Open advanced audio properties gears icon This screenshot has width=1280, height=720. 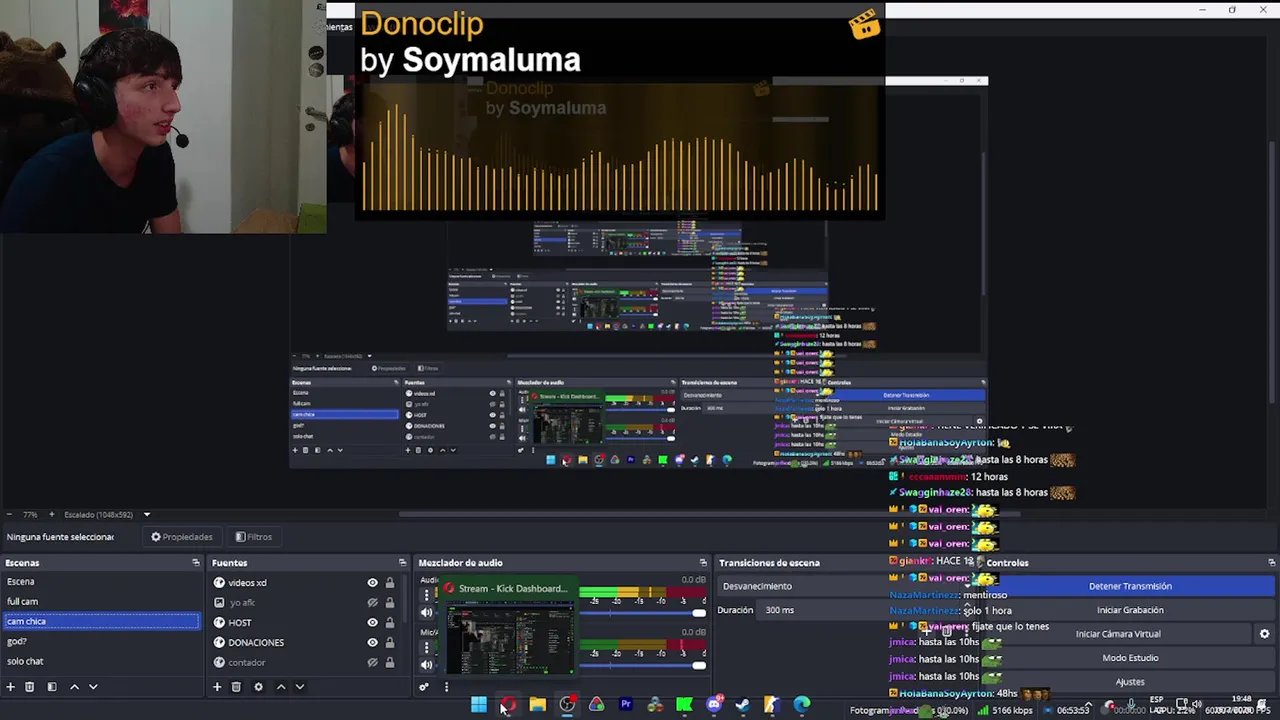pyautogui.click(x=424, y=687)
